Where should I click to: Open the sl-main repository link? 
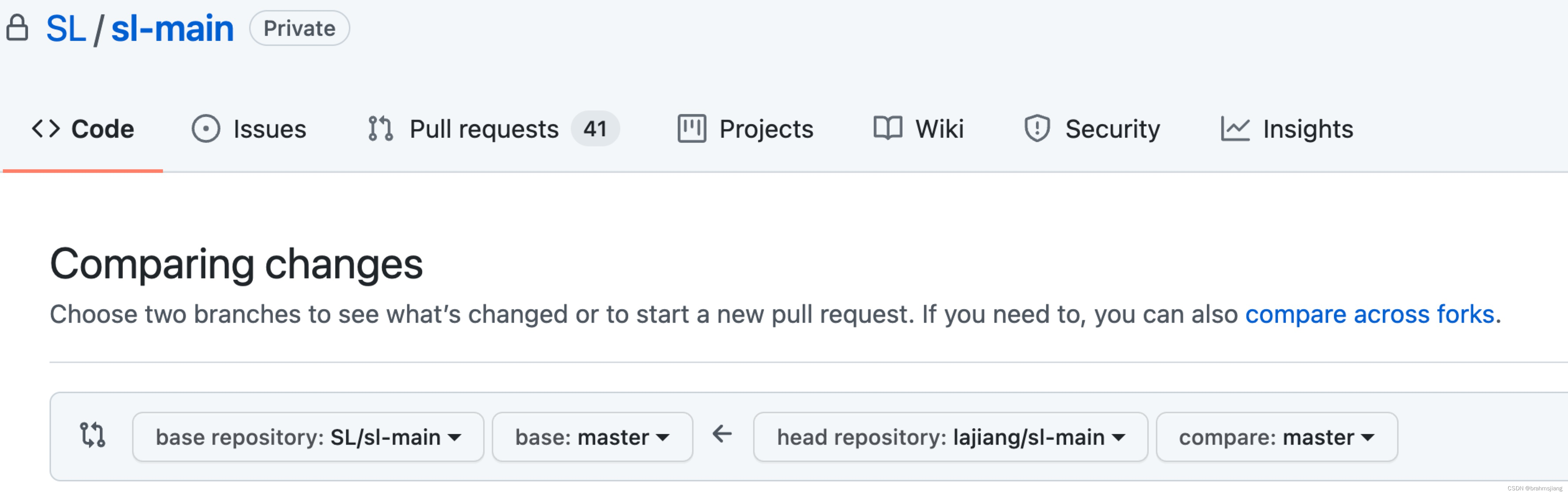pos(173,28)
